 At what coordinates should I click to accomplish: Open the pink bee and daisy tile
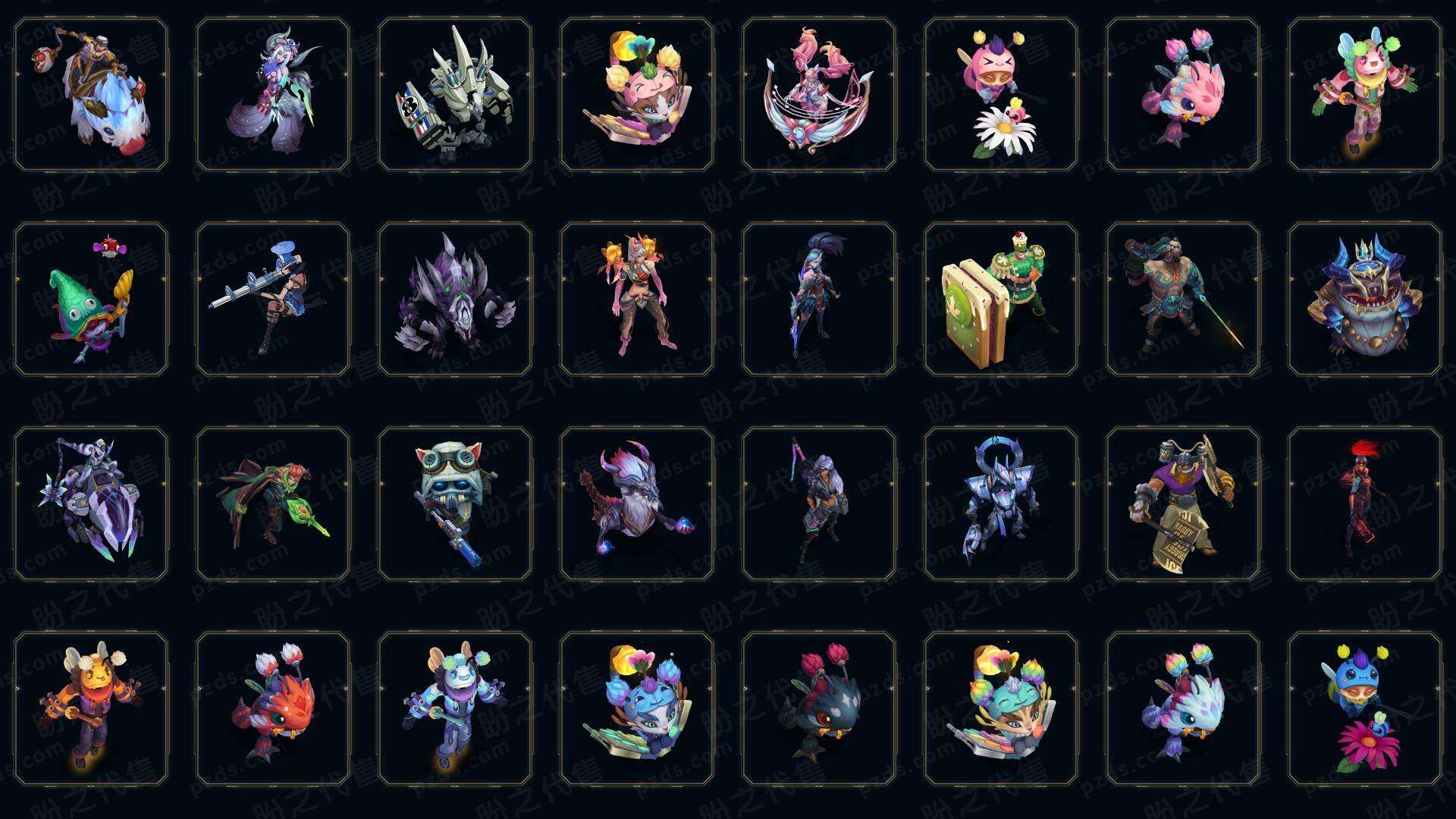point(1001,95)
